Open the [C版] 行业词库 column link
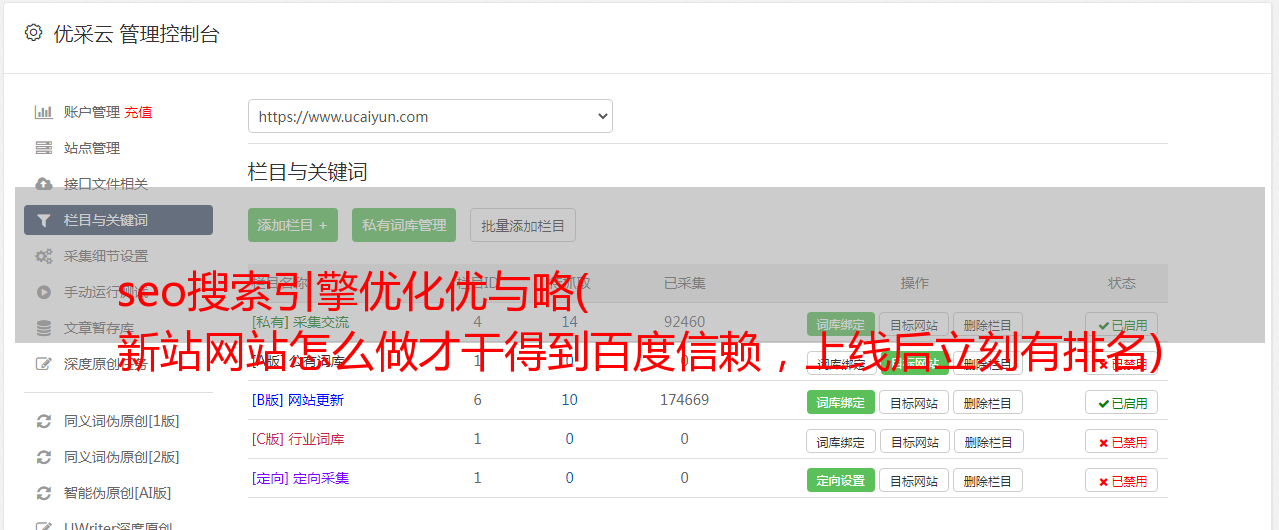Viewport: 1279px width, 530px height. click(x=298, y=439)
